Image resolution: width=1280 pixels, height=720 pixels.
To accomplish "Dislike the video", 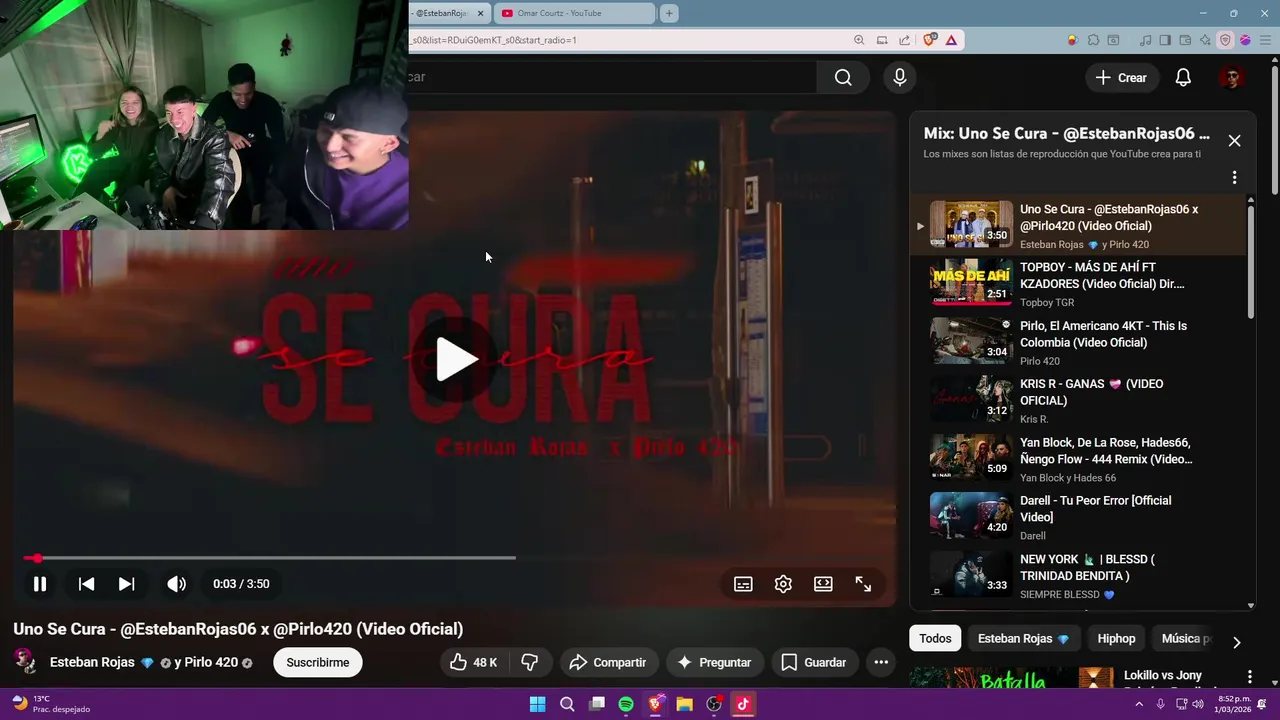I will 530,662.
